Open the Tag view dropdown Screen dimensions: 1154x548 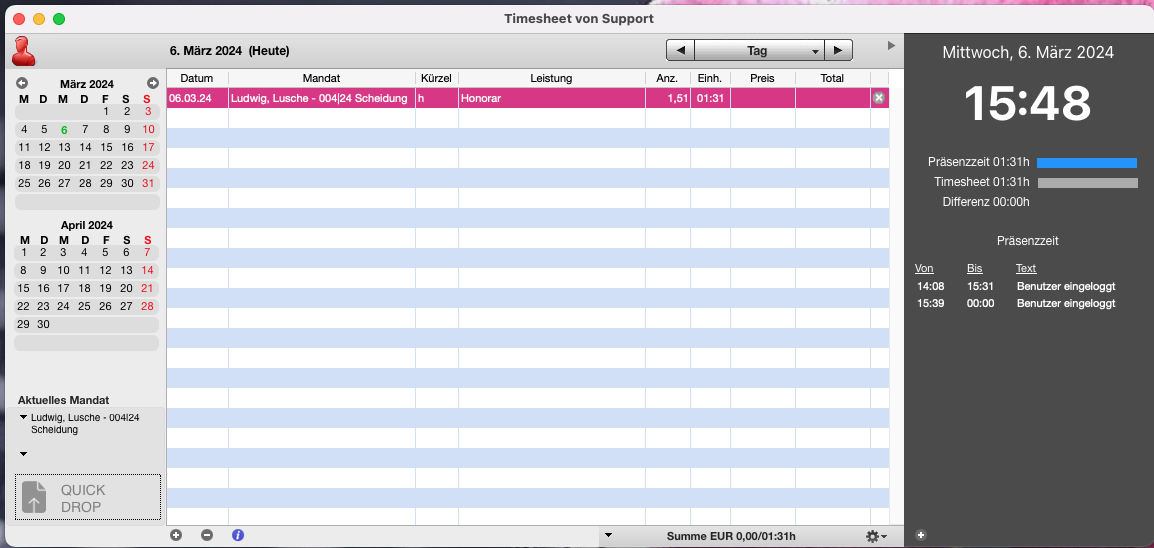click(x=759, y=50)
